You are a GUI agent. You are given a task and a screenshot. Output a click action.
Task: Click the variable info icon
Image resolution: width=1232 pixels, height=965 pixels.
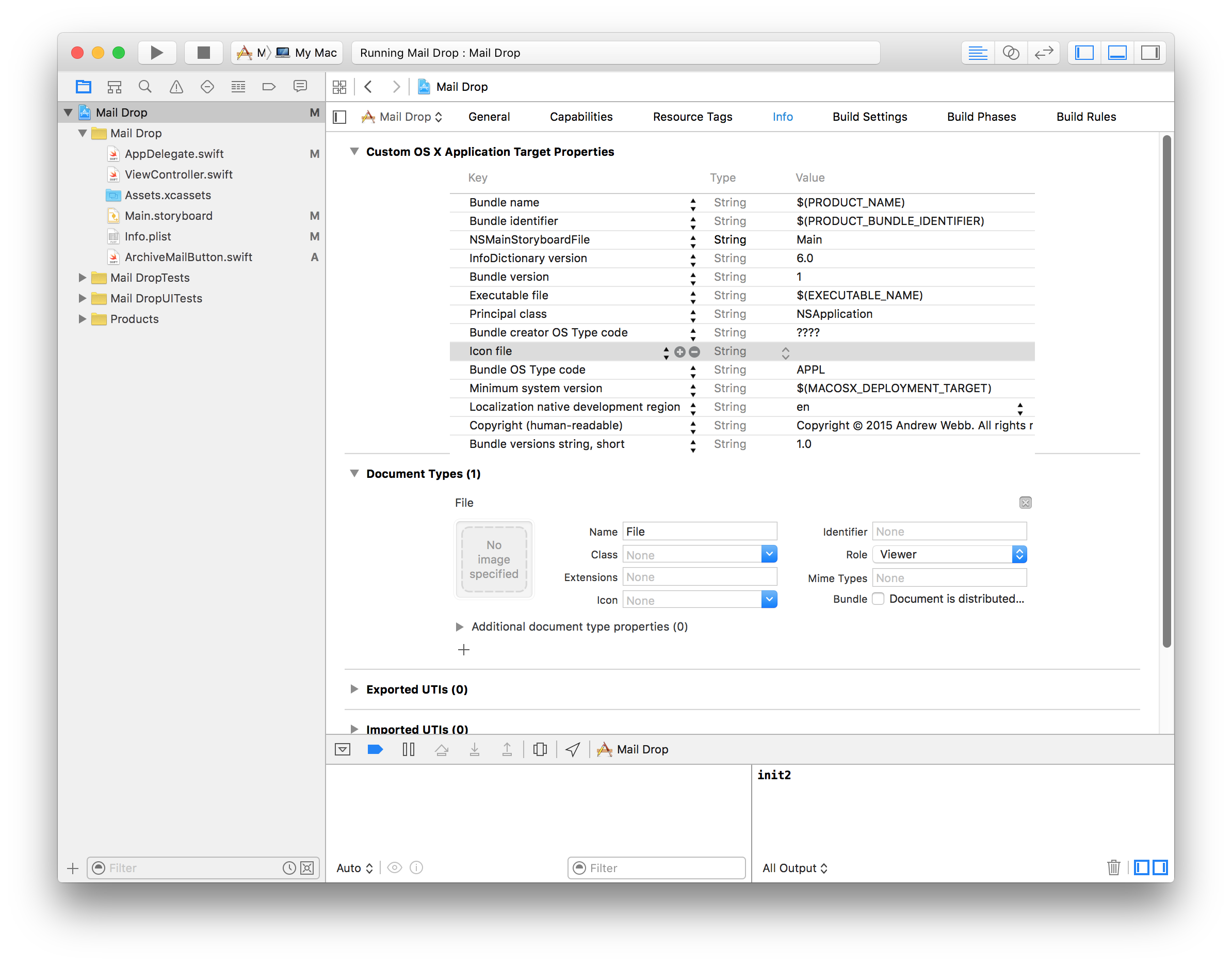coord(416,867)
